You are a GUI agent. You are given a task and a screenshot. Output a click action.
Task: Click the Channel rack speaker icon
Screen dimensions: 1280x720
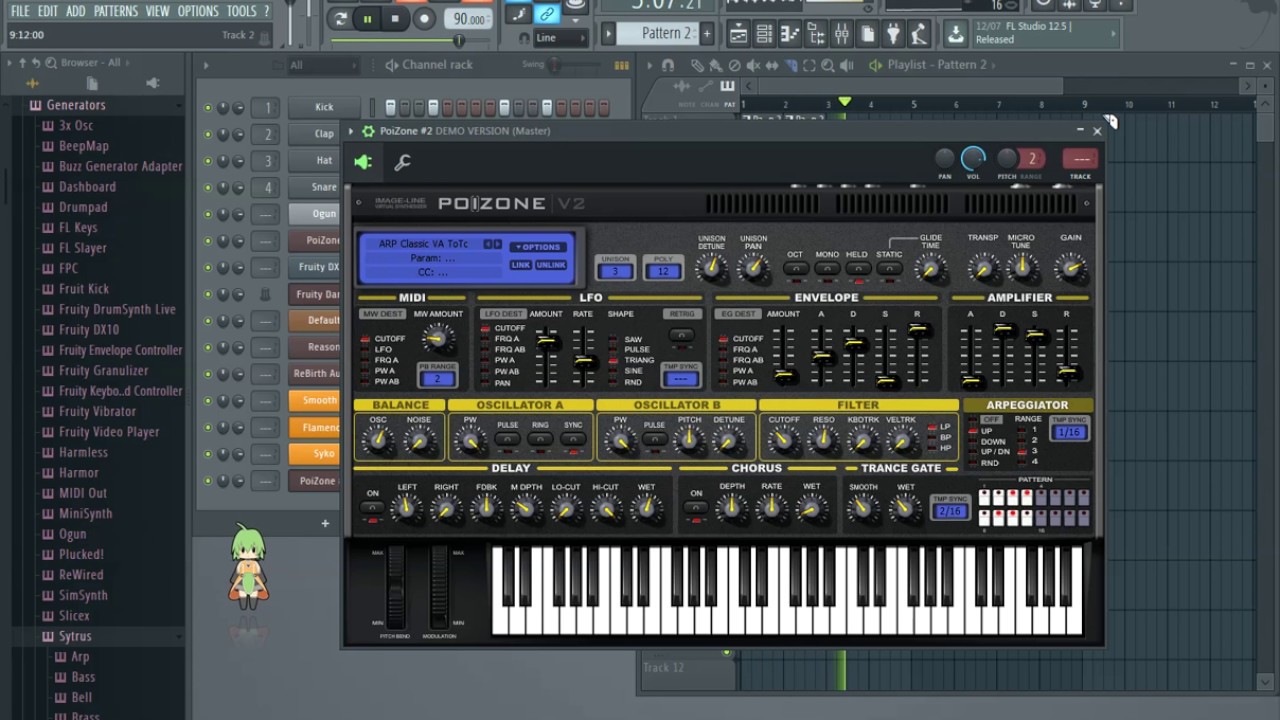[x=391, y=65]
